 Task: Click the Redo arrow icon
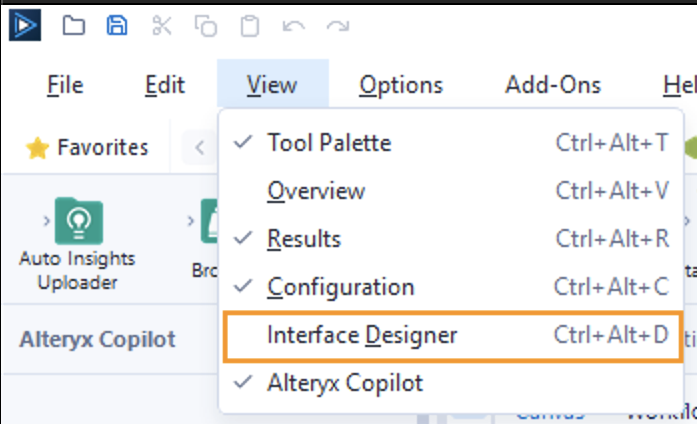[338, 26]
